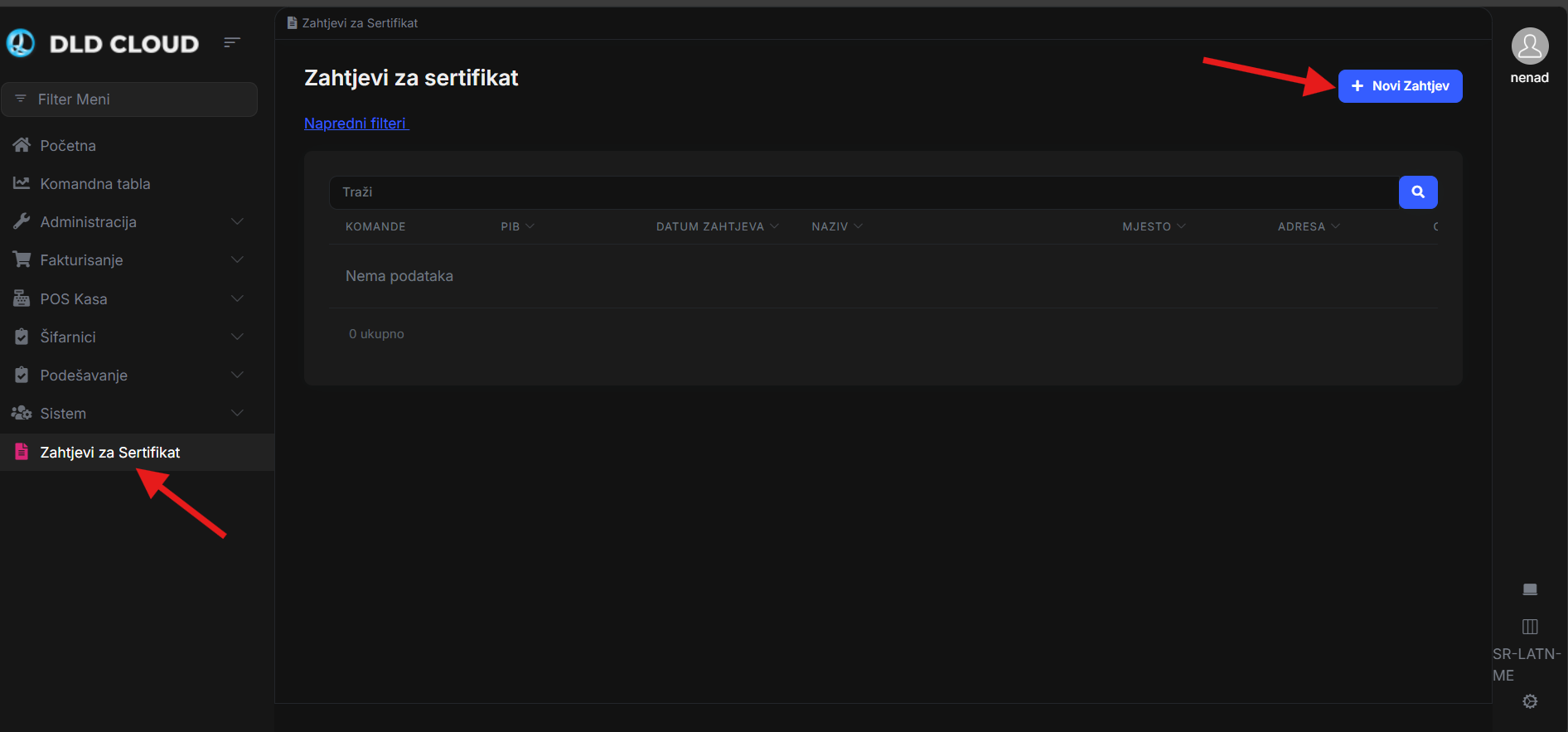Click the magnifier search button

(1418, 192)
